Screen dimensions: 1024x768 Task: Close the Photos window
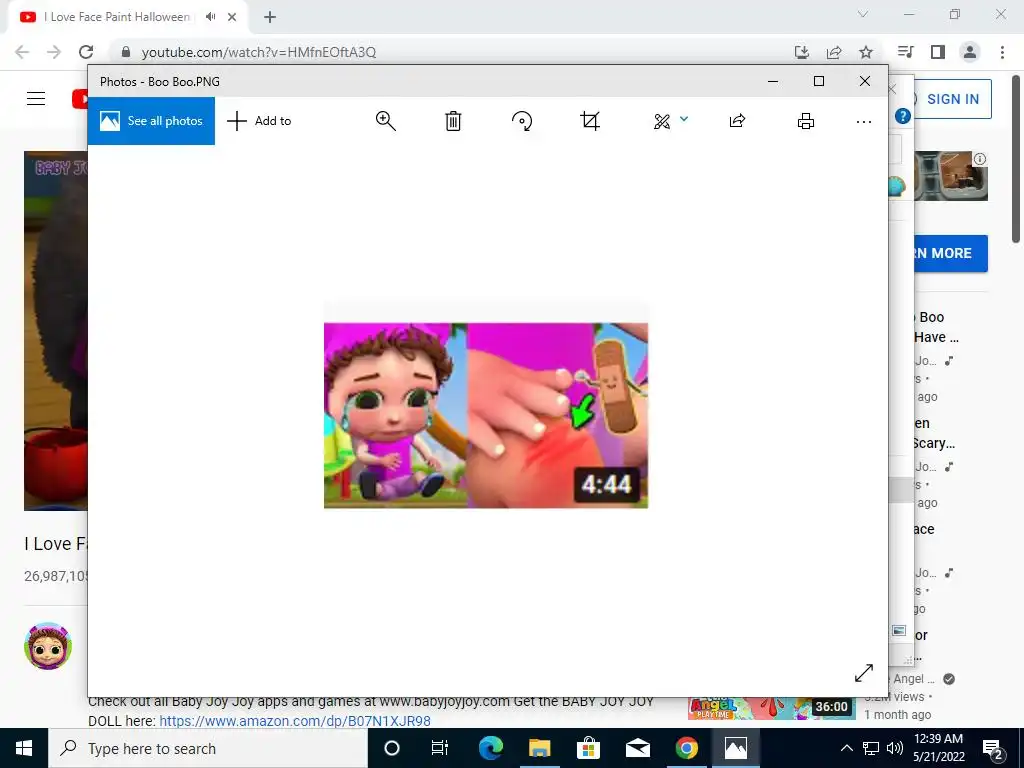point(865,81)
